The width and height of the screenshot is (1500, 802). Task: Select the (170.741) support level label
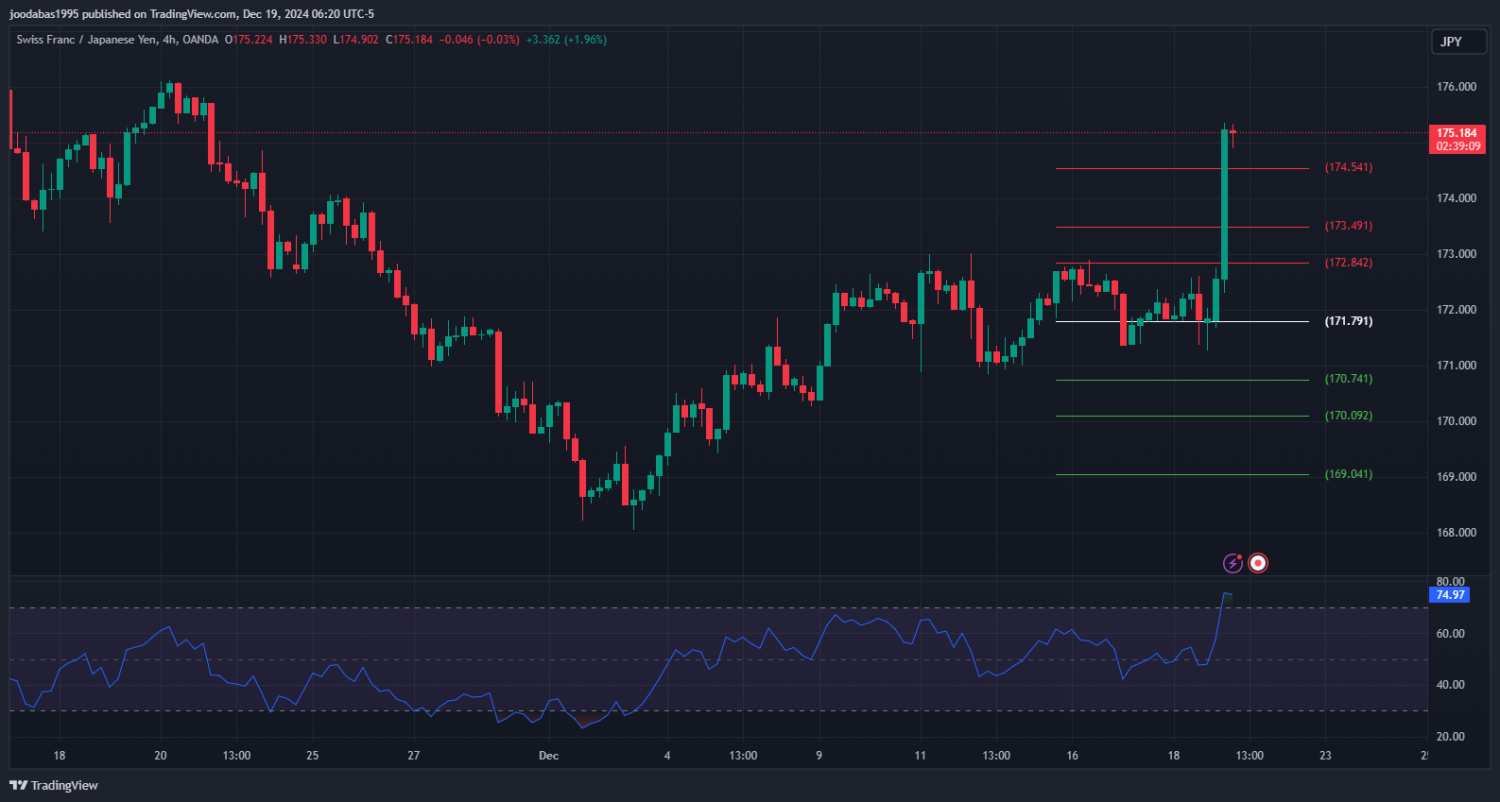pos(1349,380)
